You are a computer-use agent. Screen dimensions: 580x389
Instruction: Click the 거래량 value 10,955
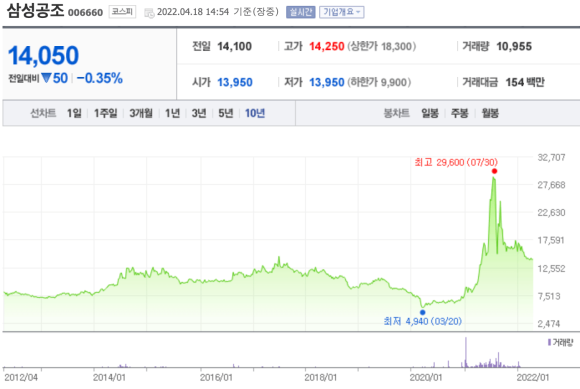pyautogui.click(x=514, y=47)
